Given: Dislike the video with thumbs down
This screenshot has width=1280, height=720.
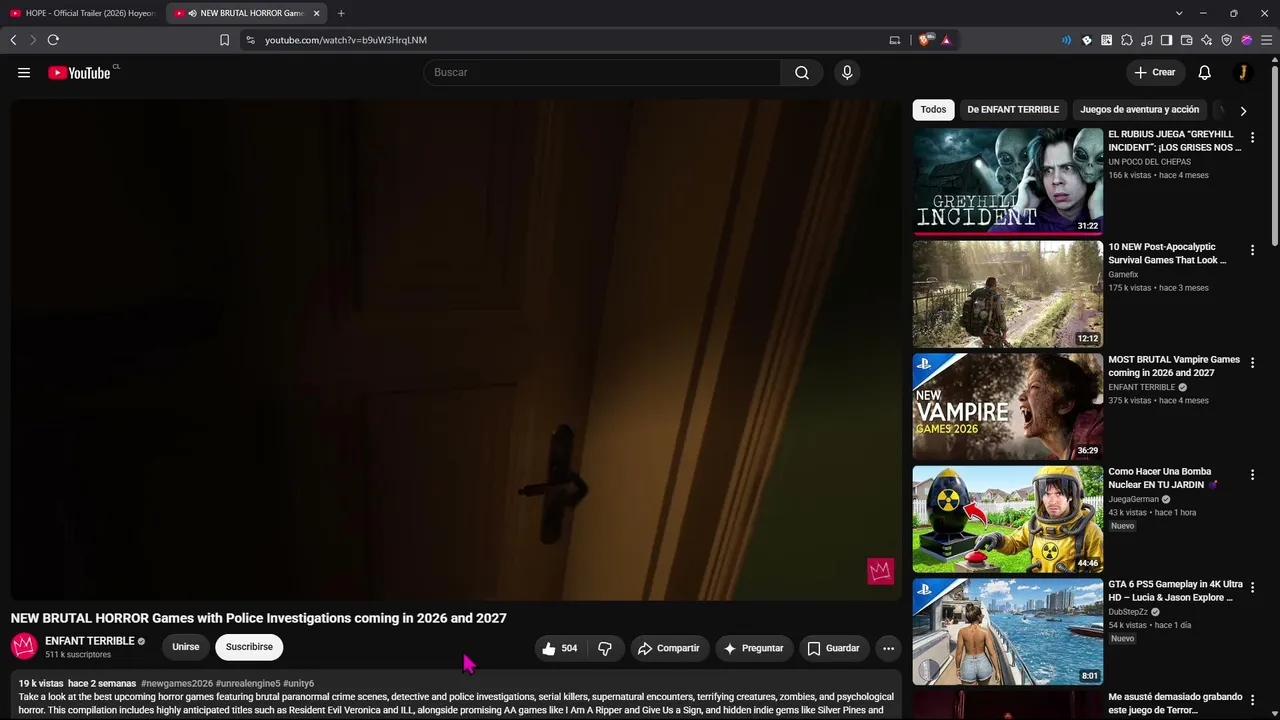Looking at the screenshot, I should coord(604,648).
